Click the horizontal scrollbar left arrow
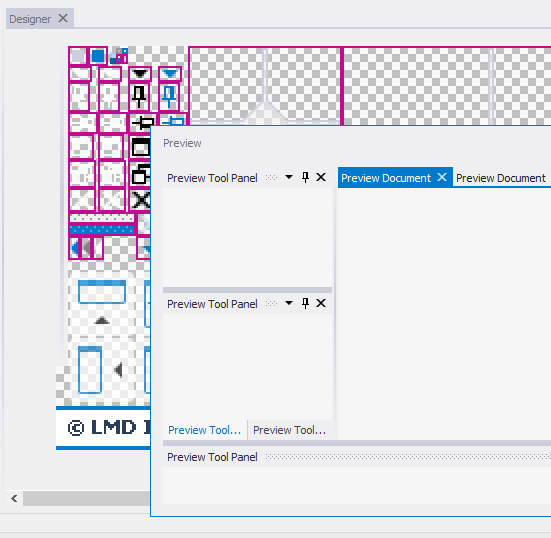The width and height of the screenshot is (551, 538). (x=14, y=498)
